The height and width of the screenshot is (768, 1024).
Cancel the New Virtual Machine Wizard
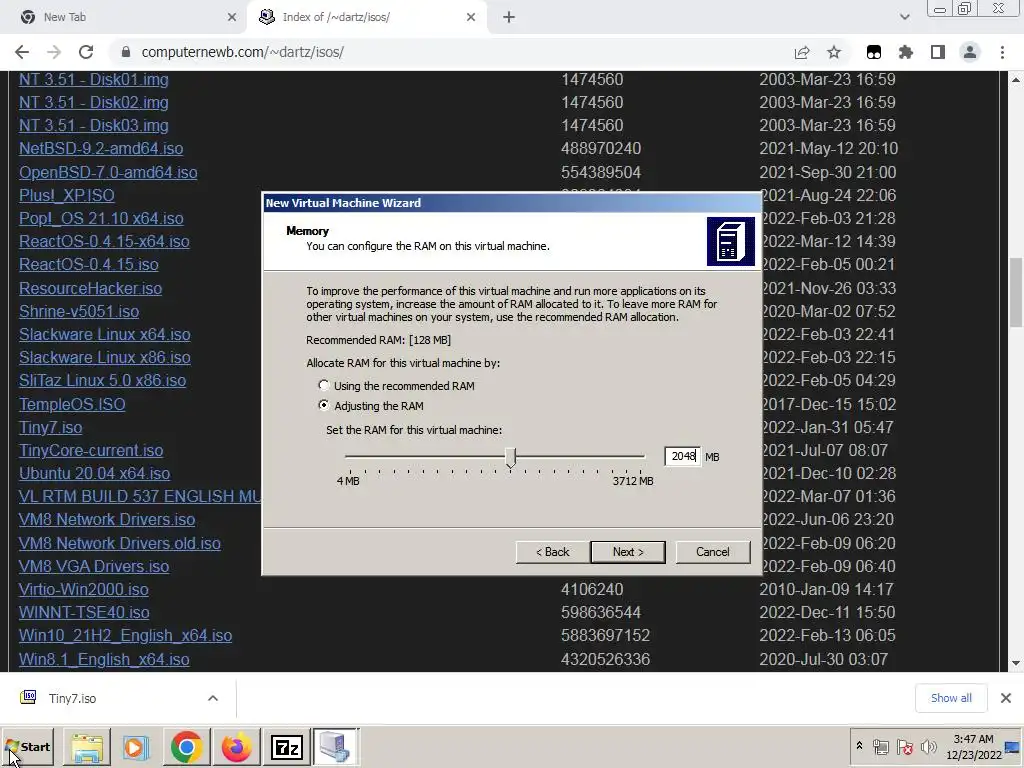(712, 552)
